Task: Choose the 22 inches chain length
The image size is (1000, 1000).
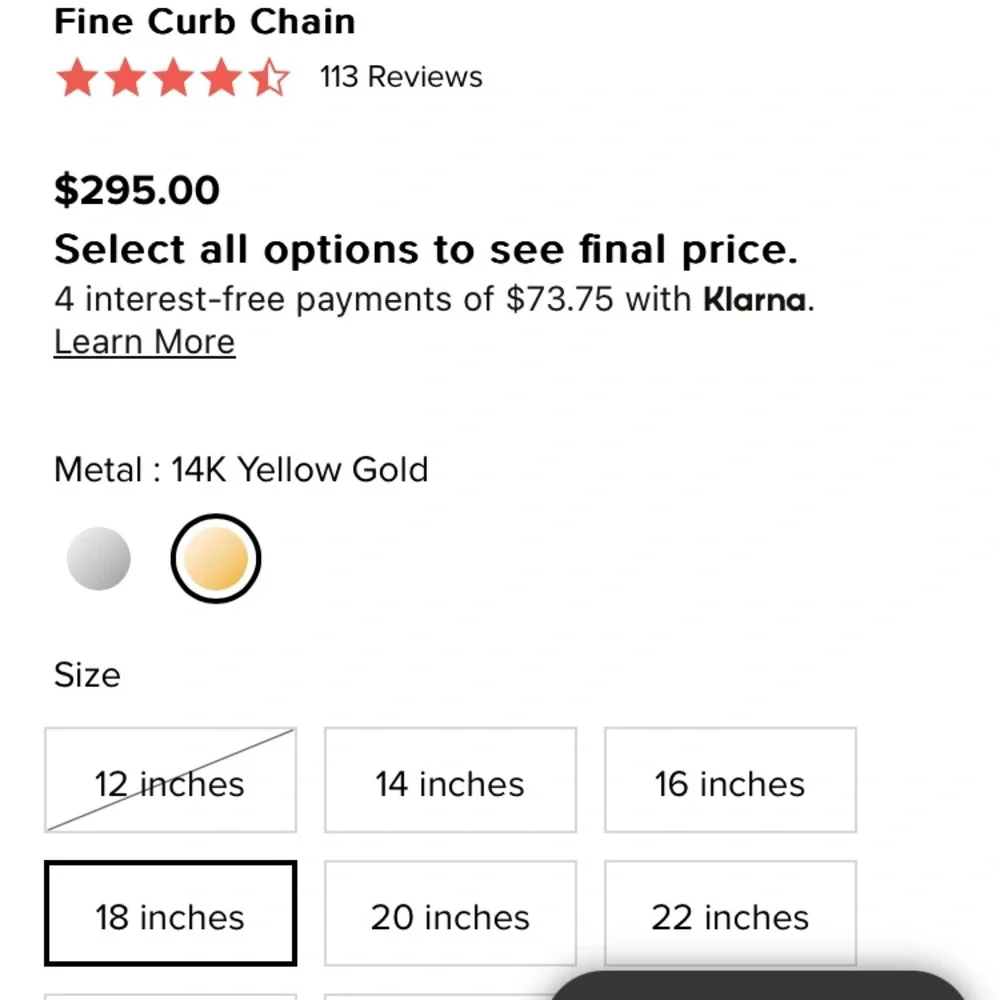Action: 730,915
